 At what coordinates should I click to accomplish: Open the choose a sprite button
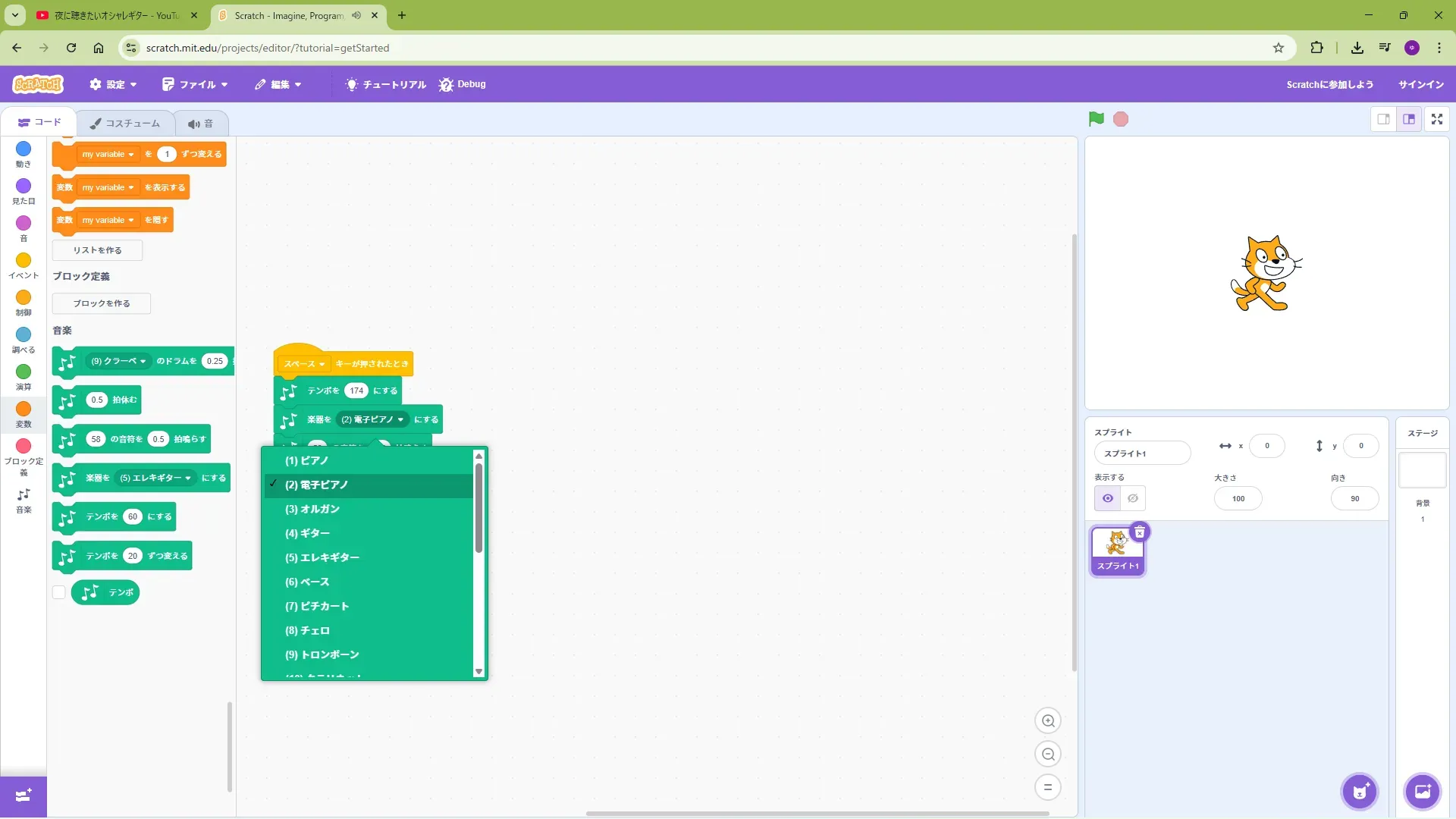(x=1359, y=792)
